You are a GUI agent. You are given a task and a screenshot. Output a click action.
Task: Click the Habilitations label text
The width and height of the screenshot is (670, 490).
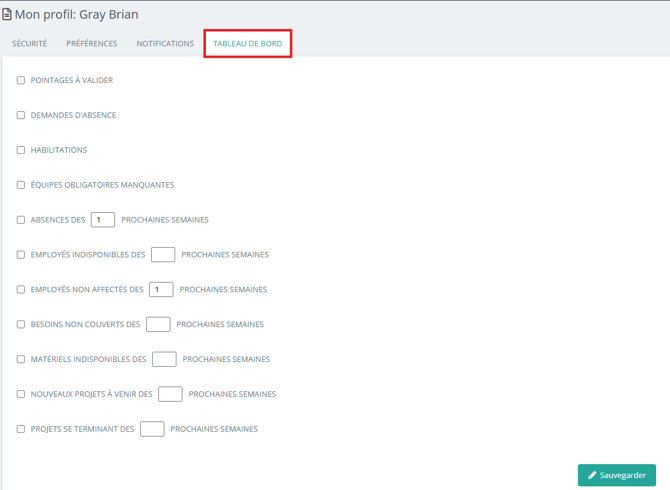pos(59,150)
